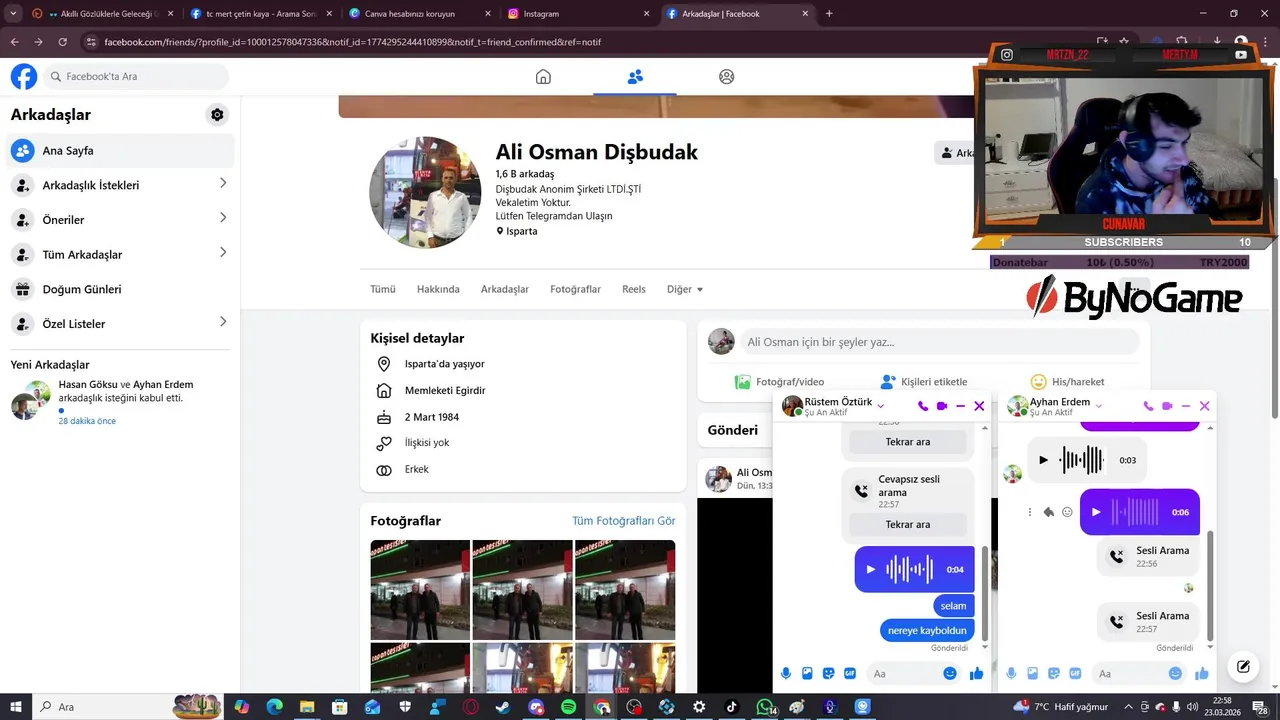1280x720 pixels.
Task: Switch to the Tümü profile tab
Action: 383,289
